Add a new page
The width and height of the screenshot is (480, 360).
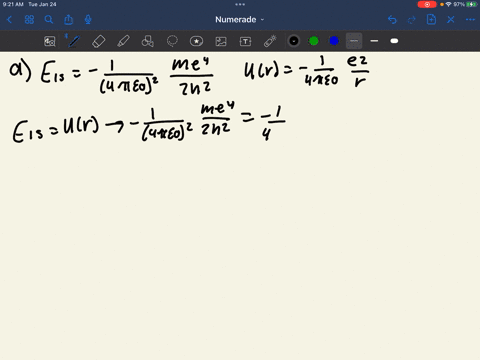tap(431, 19)
